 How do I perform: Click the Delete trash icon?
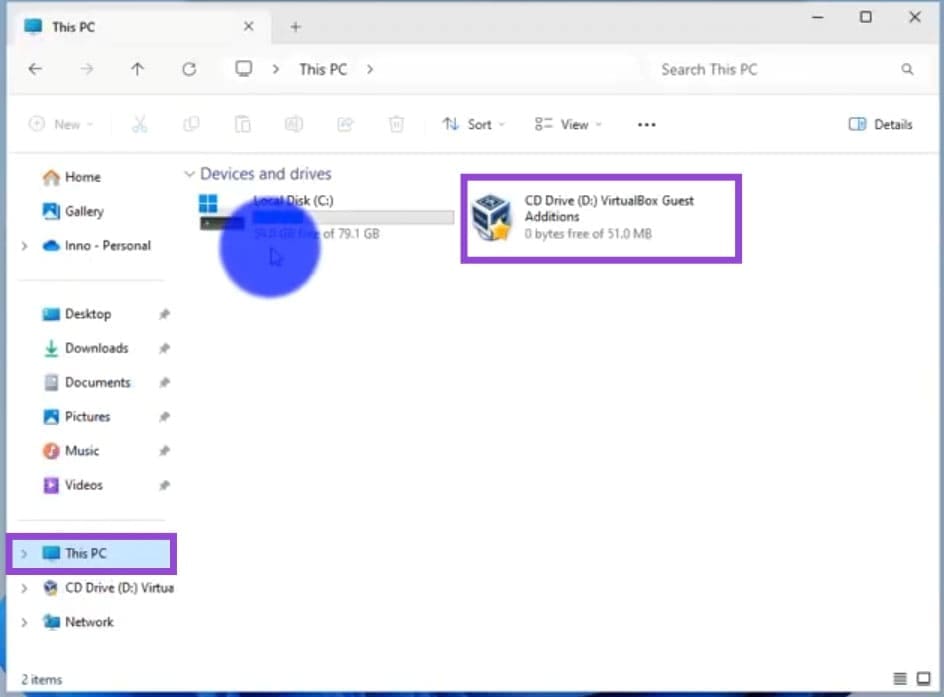click(396, 124)
